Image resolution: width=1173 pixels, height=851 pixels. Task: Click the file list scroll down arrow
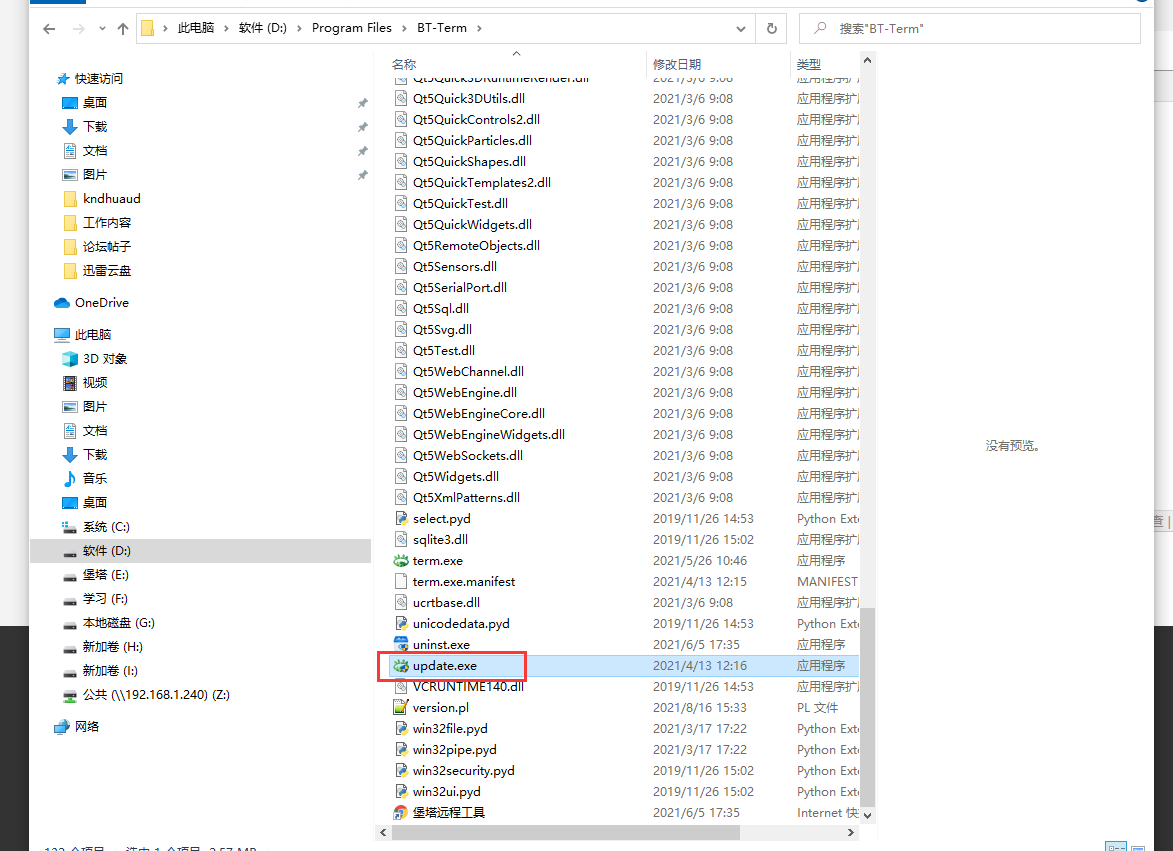click(867, 815)
